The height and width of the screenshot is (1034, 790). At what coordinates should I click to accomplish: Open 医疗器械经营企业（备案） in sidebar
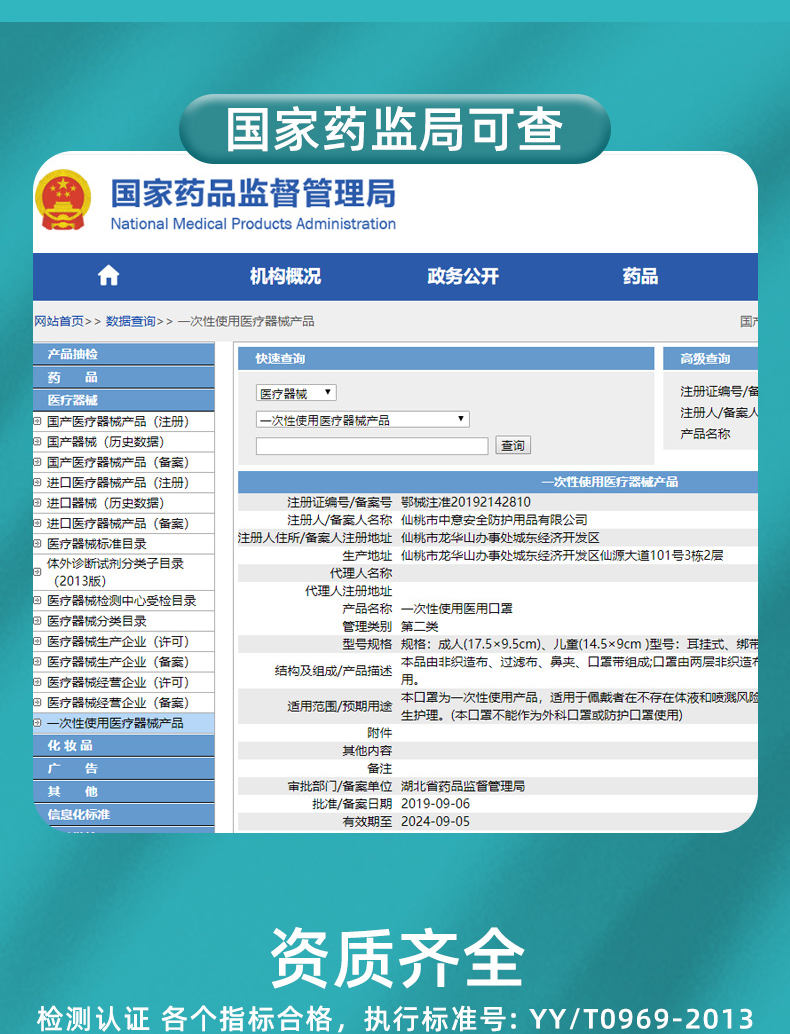118,703
